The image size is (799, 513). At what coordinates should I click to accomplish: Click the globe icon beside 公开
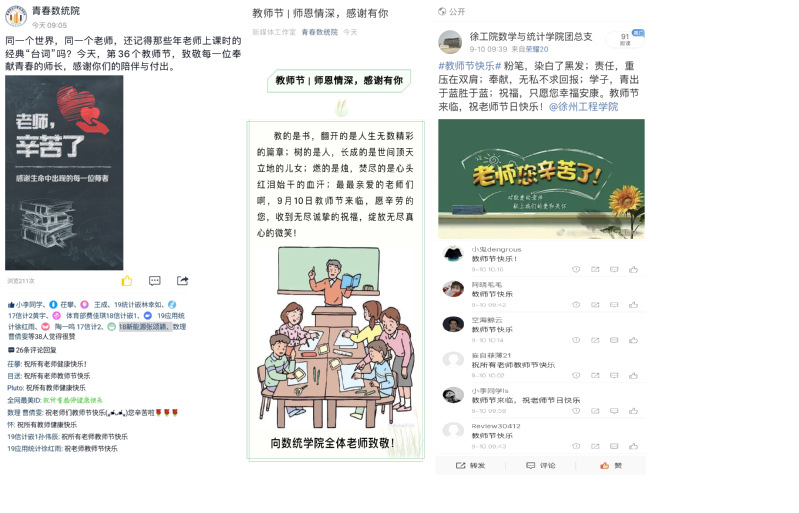click(x=442, y=11)
